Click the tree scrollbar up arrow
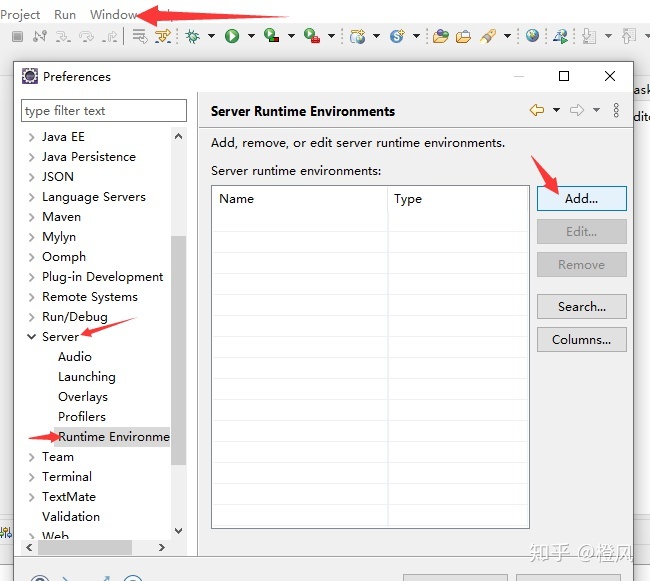 178,136
